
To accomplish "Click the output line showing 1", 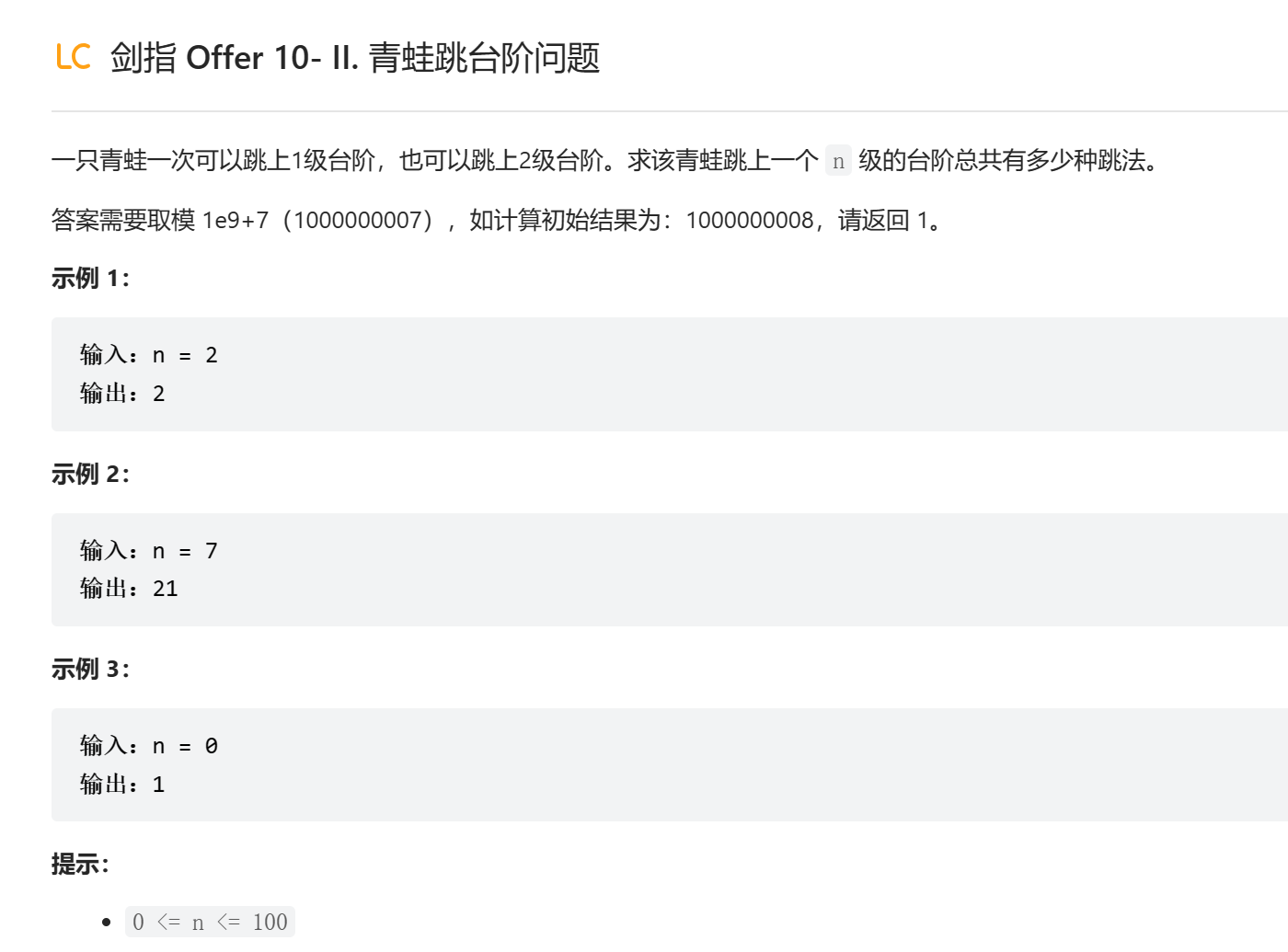I will [x=122, y=785].
